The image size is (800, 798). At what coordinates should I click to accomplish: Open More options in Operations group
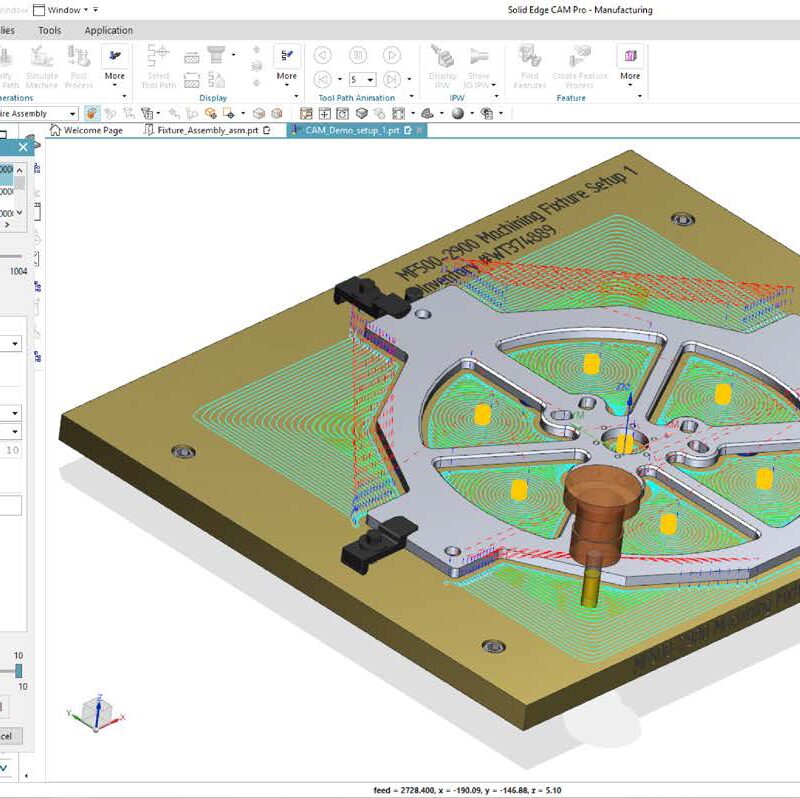pos(114,65)
